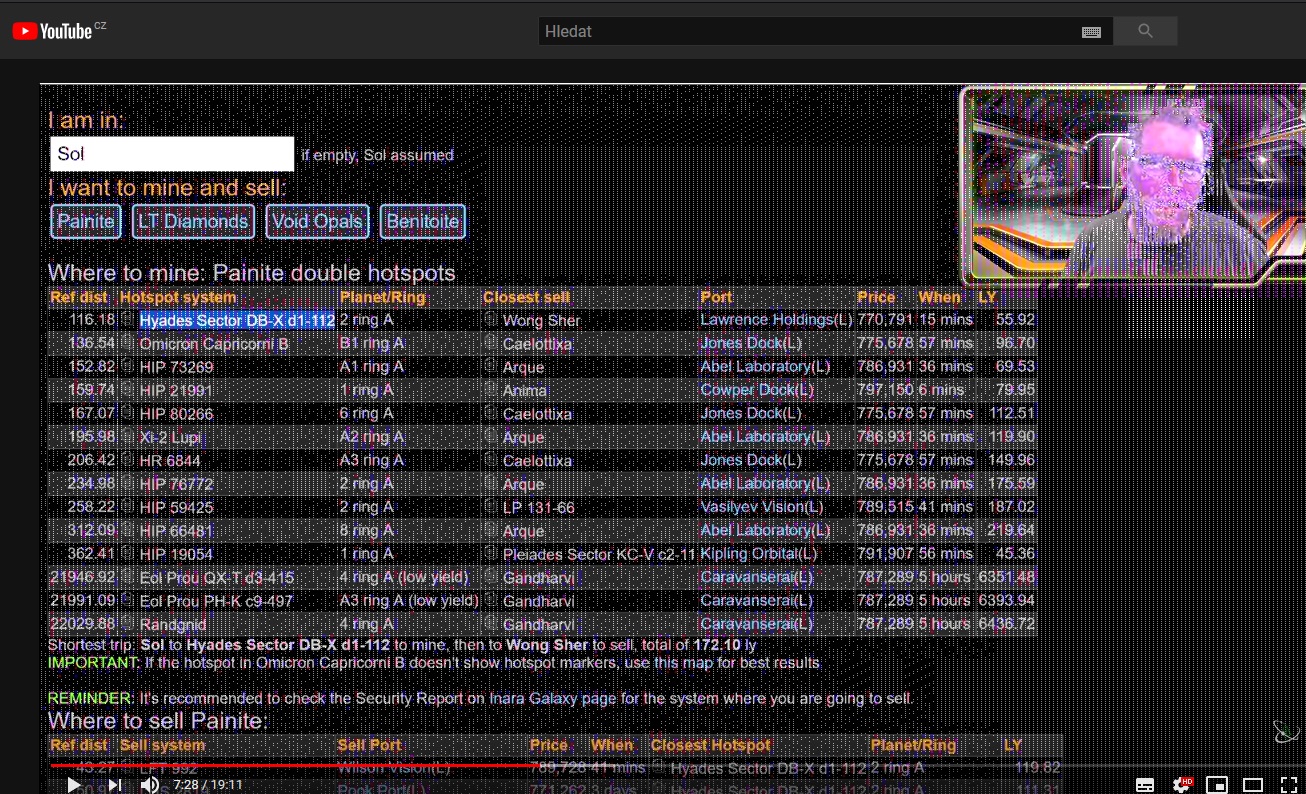Copy icon beside HIP 66481
1306x794 pixels.
click(127, 530)
